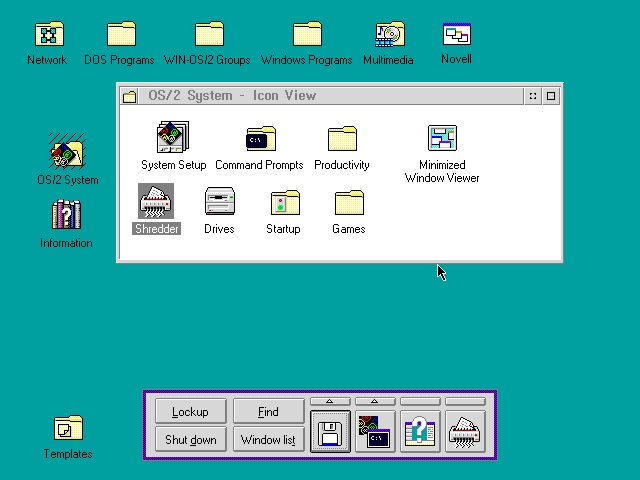
Task: Click the Lockup button
Action: click(191, 411)
